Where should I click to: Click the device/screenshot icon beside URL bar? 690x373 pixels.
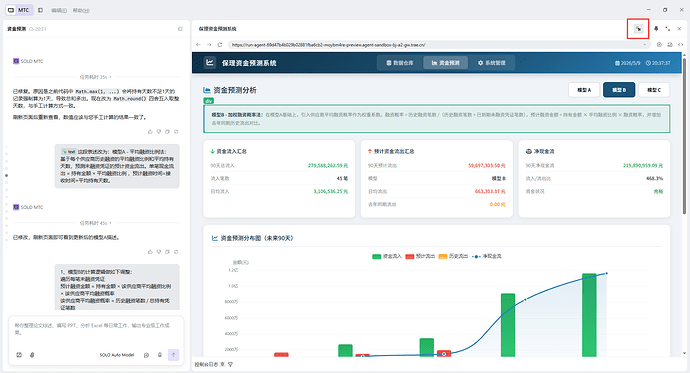point(670,44)
